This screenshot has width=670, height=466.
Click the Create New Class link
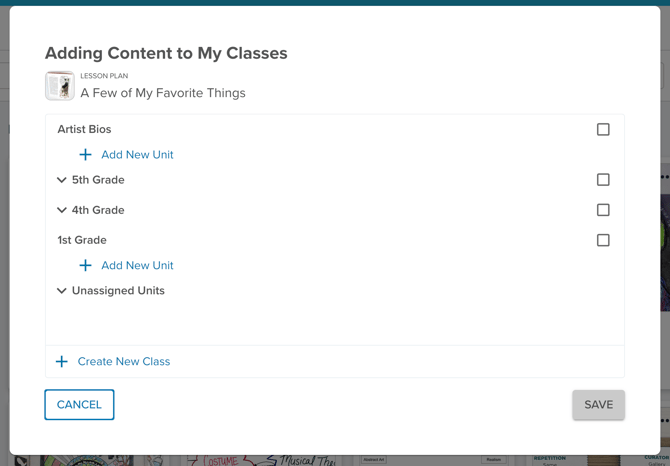[x=124, y=361]
